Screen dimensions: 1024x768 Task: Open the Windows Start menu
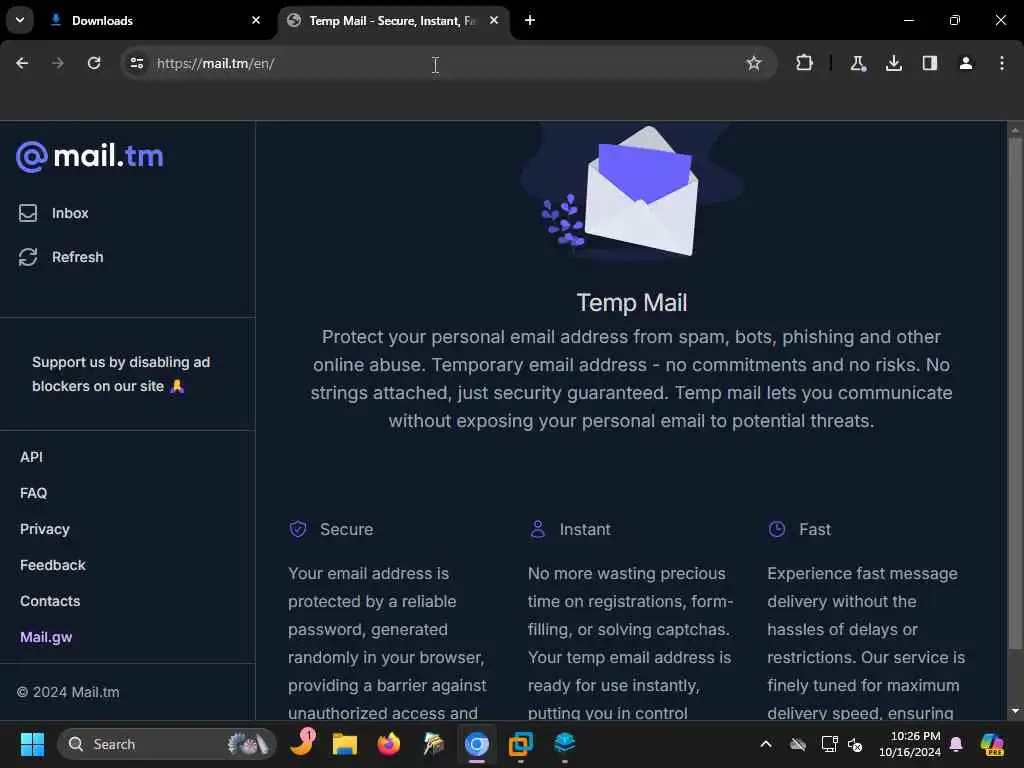[32, 744]
